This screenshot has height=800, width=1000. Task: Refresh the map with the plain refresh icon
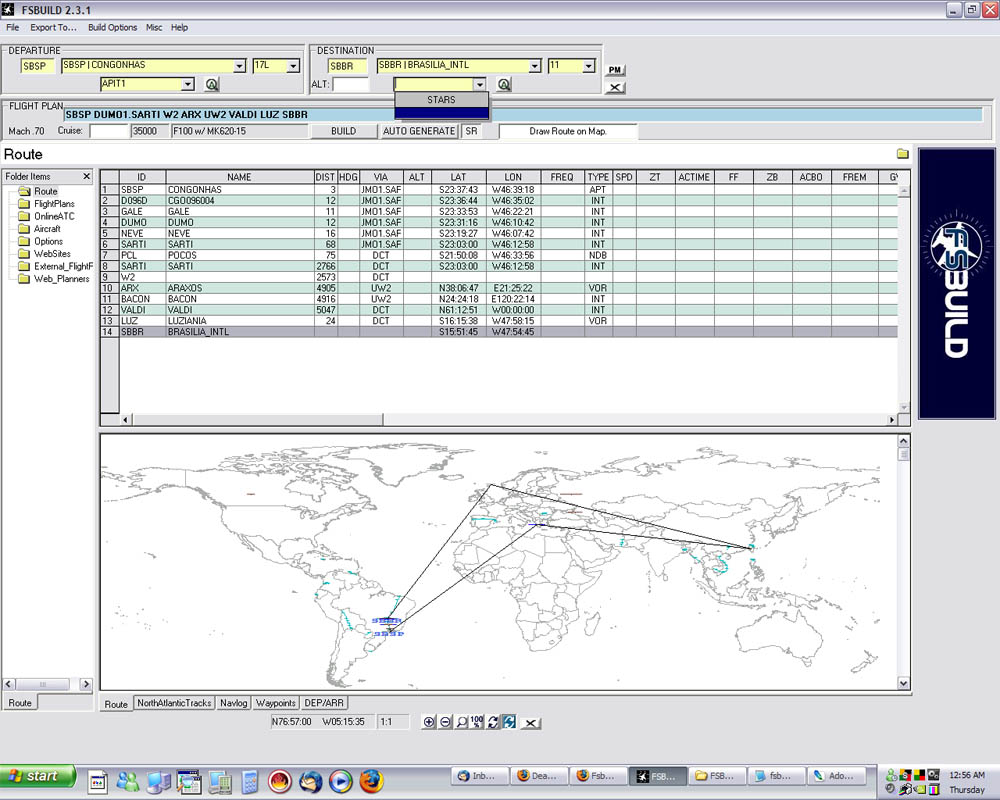tap(493, 722)
